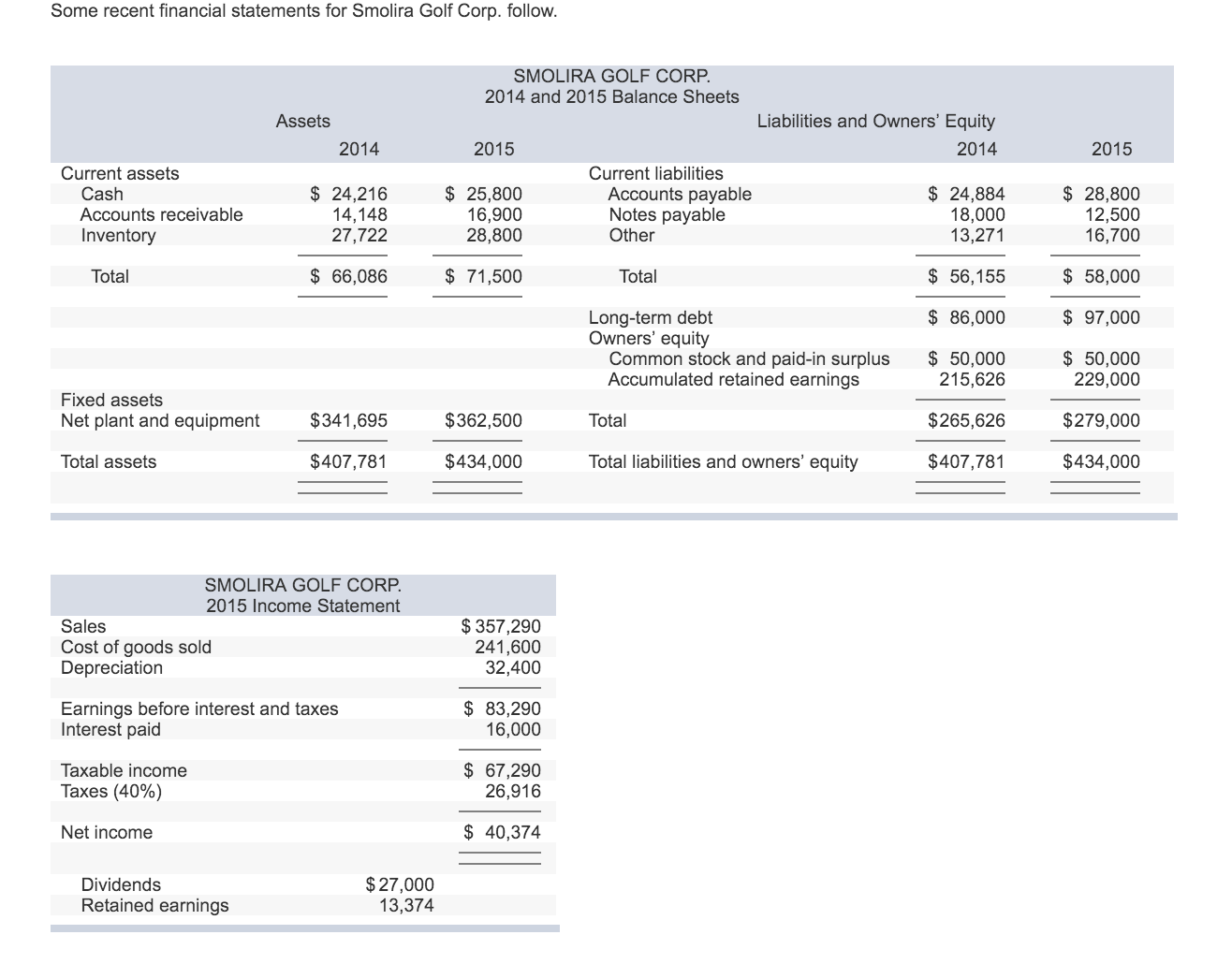
Task: Click 2015 Net plant and equipment $362,500
Action: click(x=483, y=420)
